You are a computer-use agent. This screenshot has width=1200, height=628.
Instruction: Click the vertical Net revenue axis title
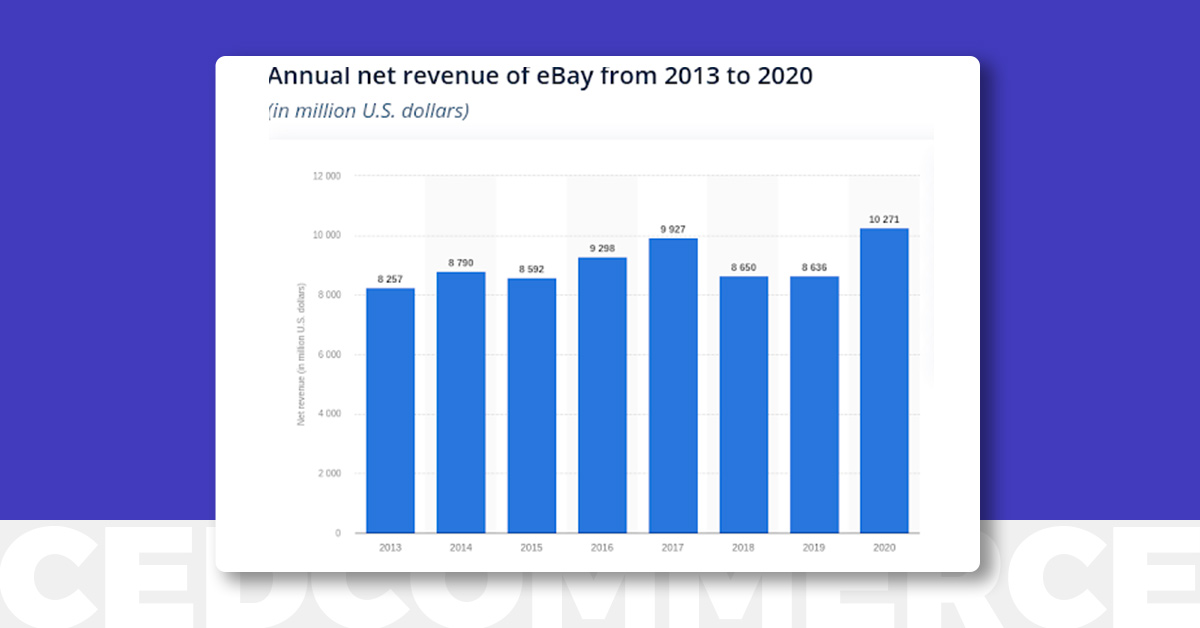pyautogui.click(x=300, y=354)
